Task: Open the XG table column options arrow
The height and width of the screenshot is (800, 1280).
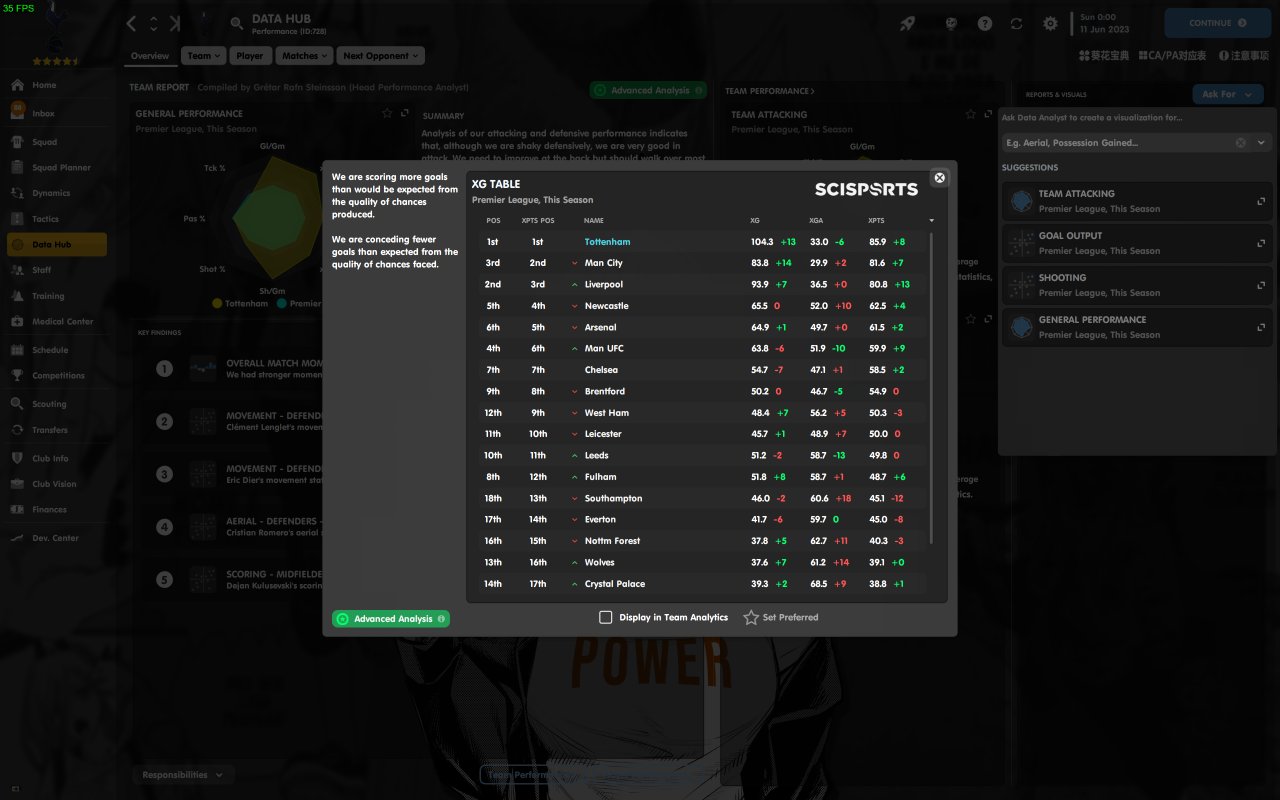Action: 931,220
